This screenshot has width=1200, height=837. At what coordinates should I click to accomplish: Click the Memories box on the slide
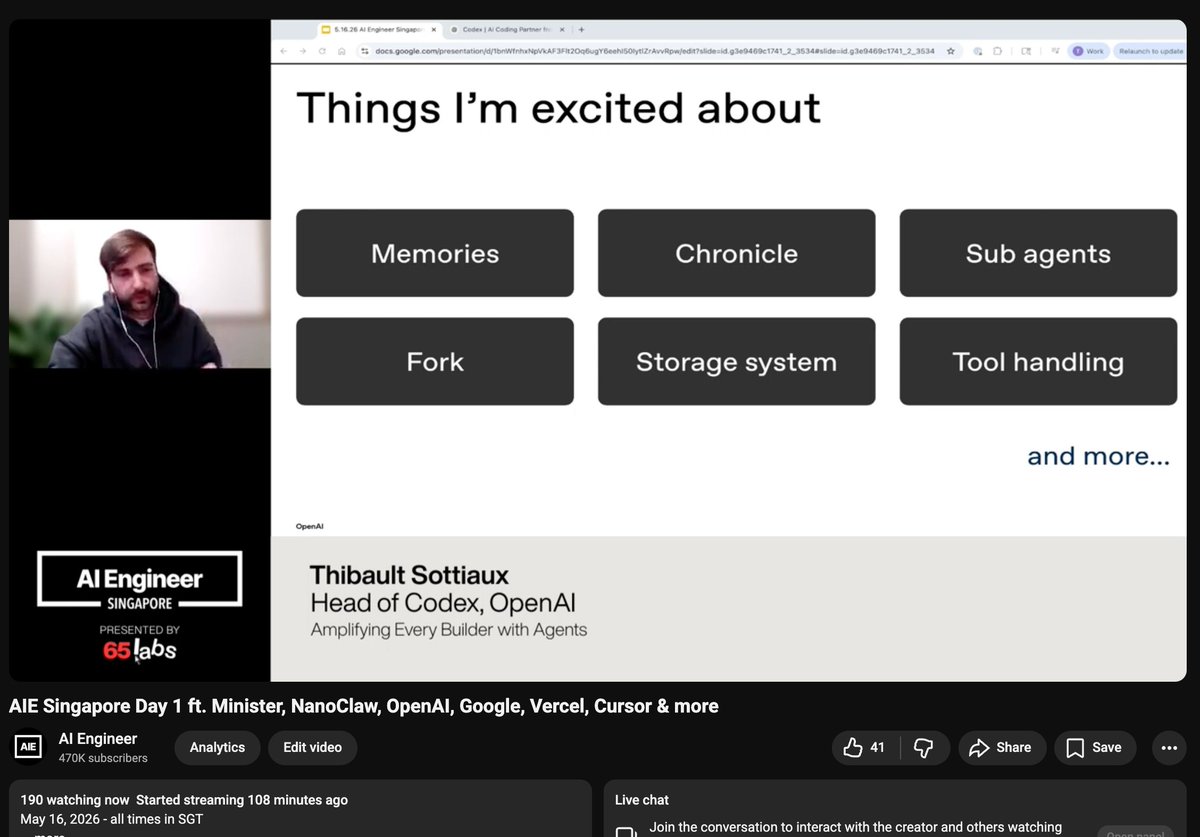(435, 253)
